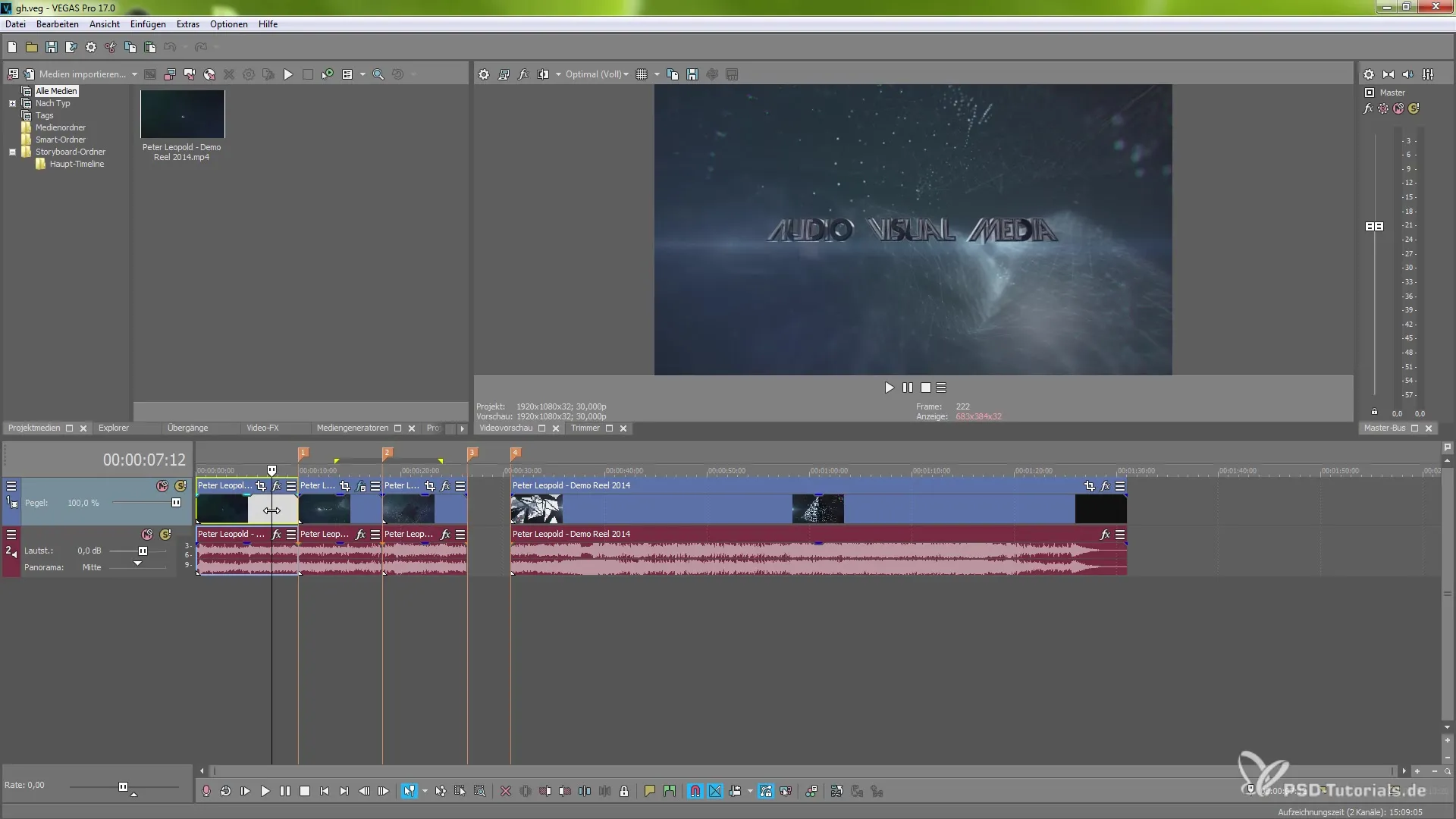This screenshot has width=1456, height=819.
Task: Toggle overlay grid icon in preview toolbar
Action: click(x=642, y=74)
